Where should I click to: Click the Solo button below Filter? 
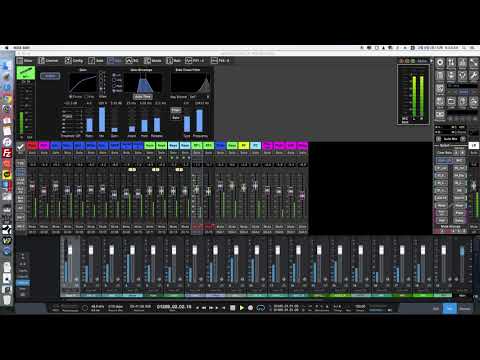[x=176, y=117]
